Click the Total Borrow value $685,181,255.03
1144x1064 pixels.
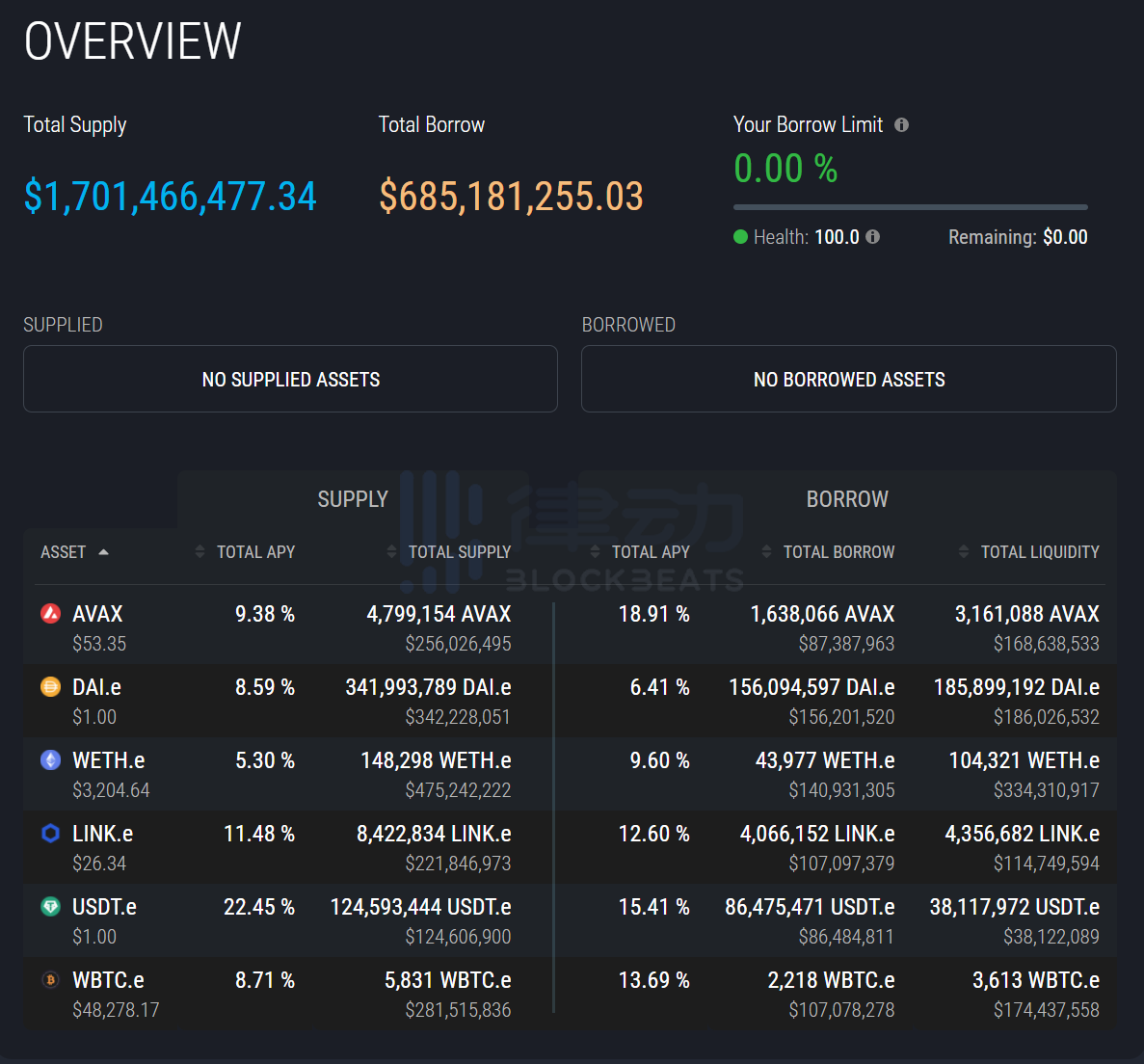click(511, 197)
